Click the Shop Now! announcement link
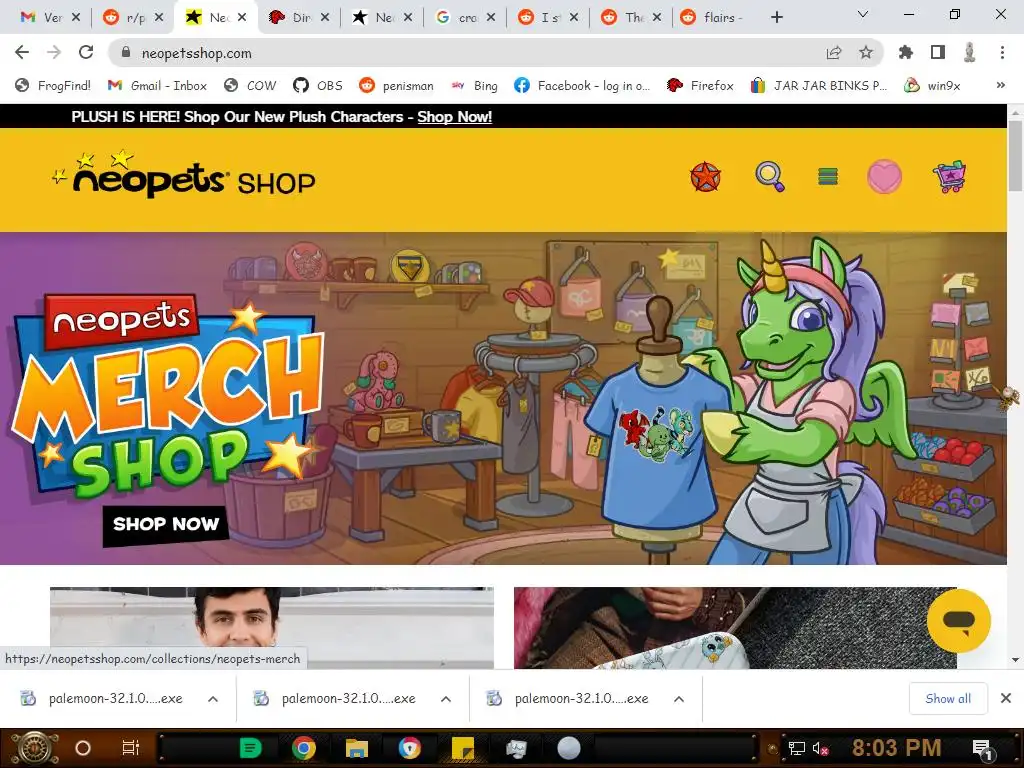Viewport: 1024px width, 768px height. point(455,117)
